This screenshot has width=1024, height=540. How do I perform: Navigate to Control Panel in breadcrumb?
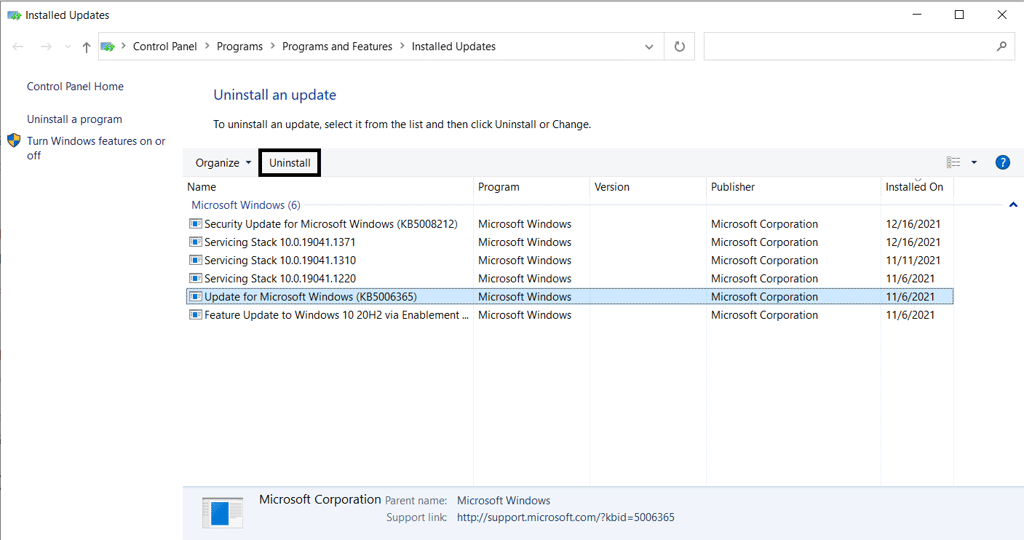165,46
